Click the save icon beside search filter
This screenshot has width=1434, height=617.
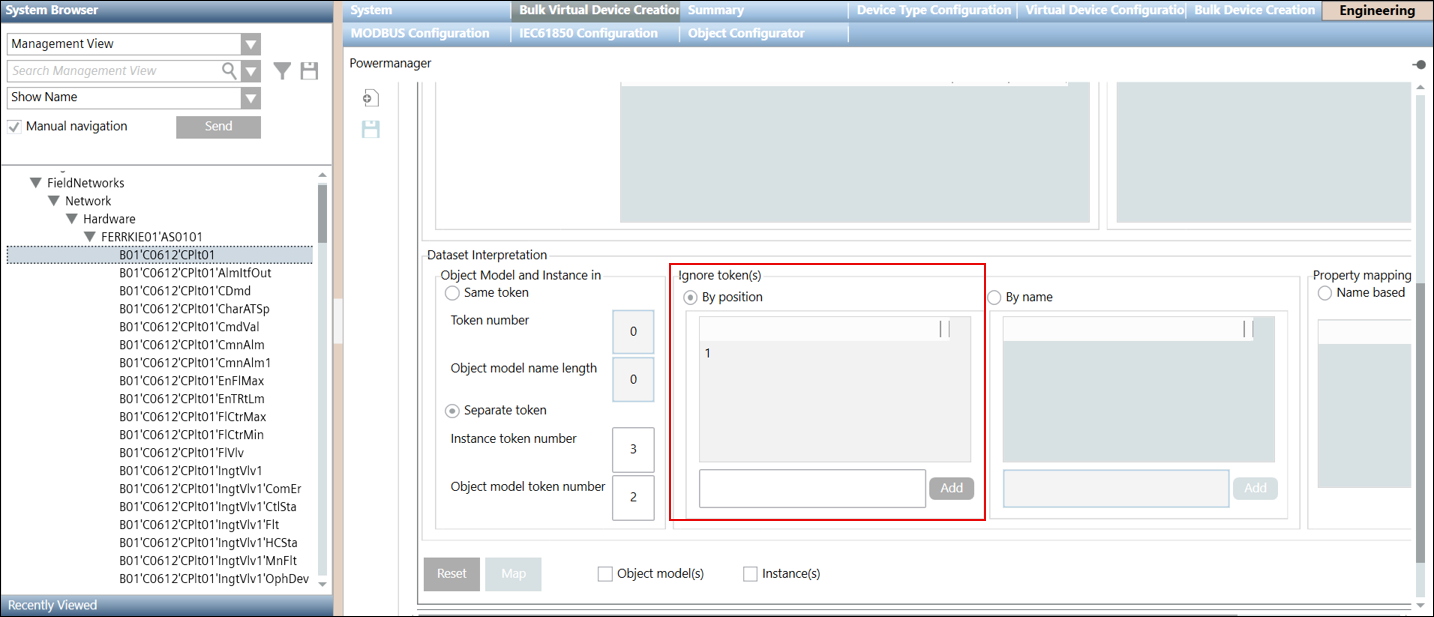[309, 71]
